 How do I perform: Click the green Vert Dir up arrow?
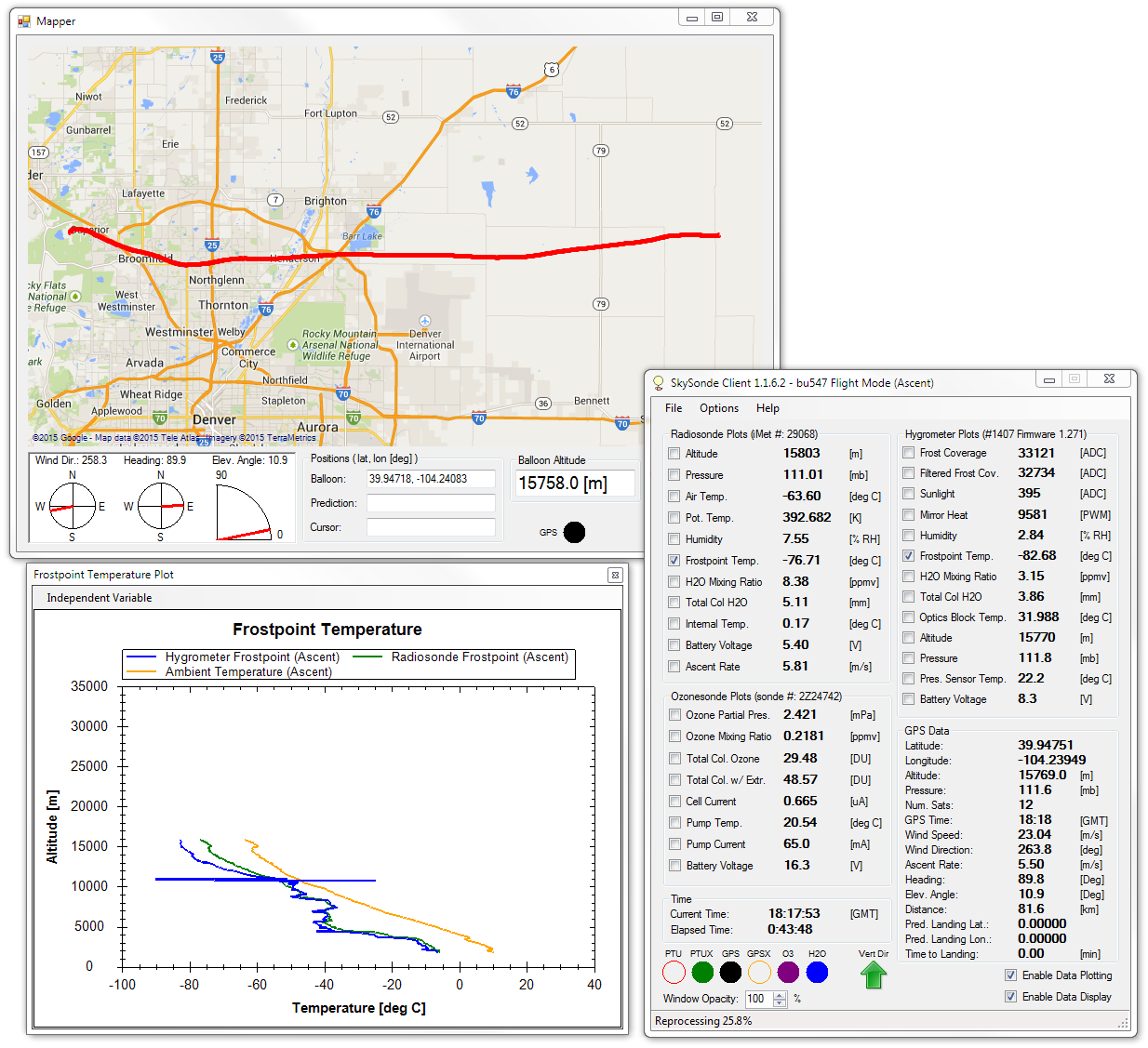pyautogui.click(x=873, y=975)
